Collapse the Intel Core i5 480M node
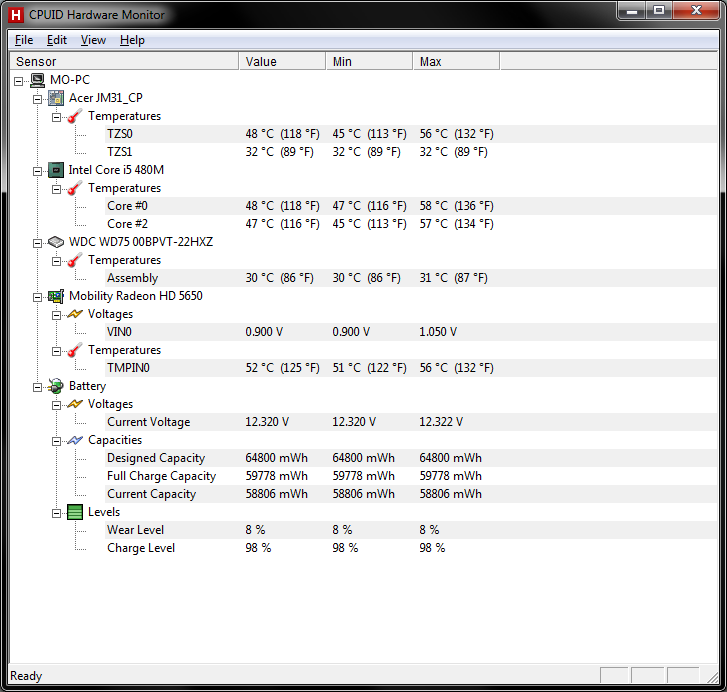Screen dimensions: 727x692 pyautogui.click(x=37, y=171)
